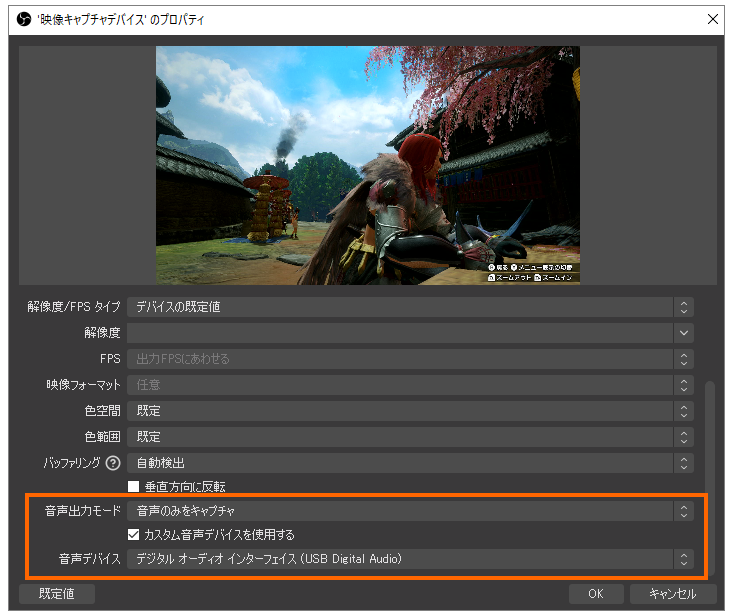Open the 音声デバイス dropdown
Image resolution: width=731 pixels, height=616 pixels.
tap(410, 559)
